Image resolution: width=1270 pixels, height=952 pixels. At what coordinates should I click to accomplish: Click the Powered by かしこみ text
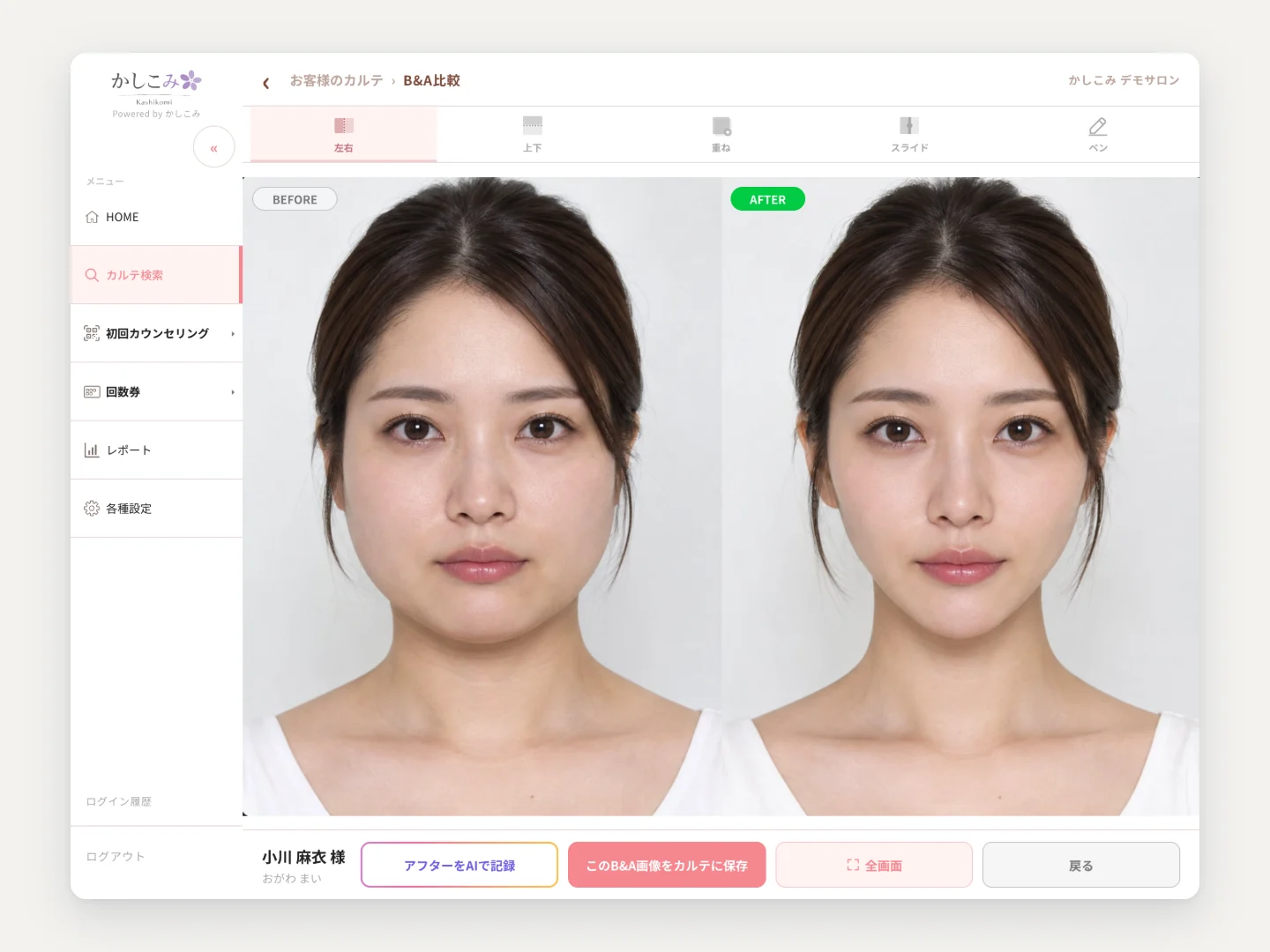tap(156, 114)
